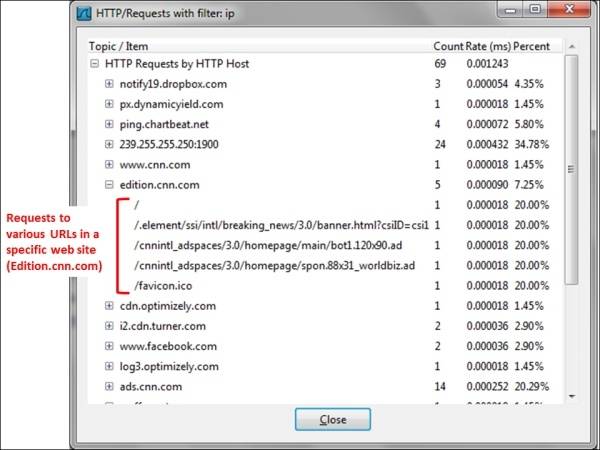
Task: Select the 239.255.255.250:1900 host name
Action: (169, 144)
